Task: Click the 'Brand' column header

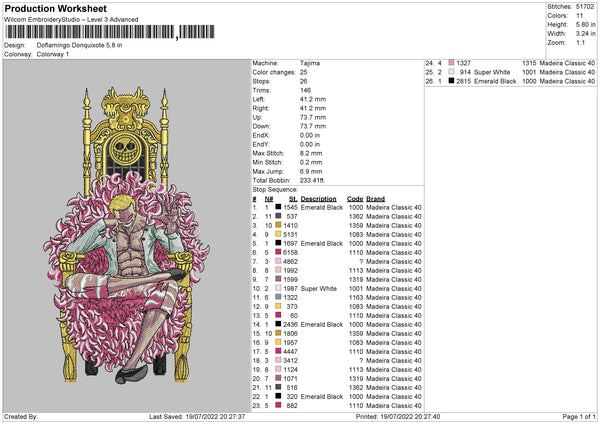Action: click(375, 199)
